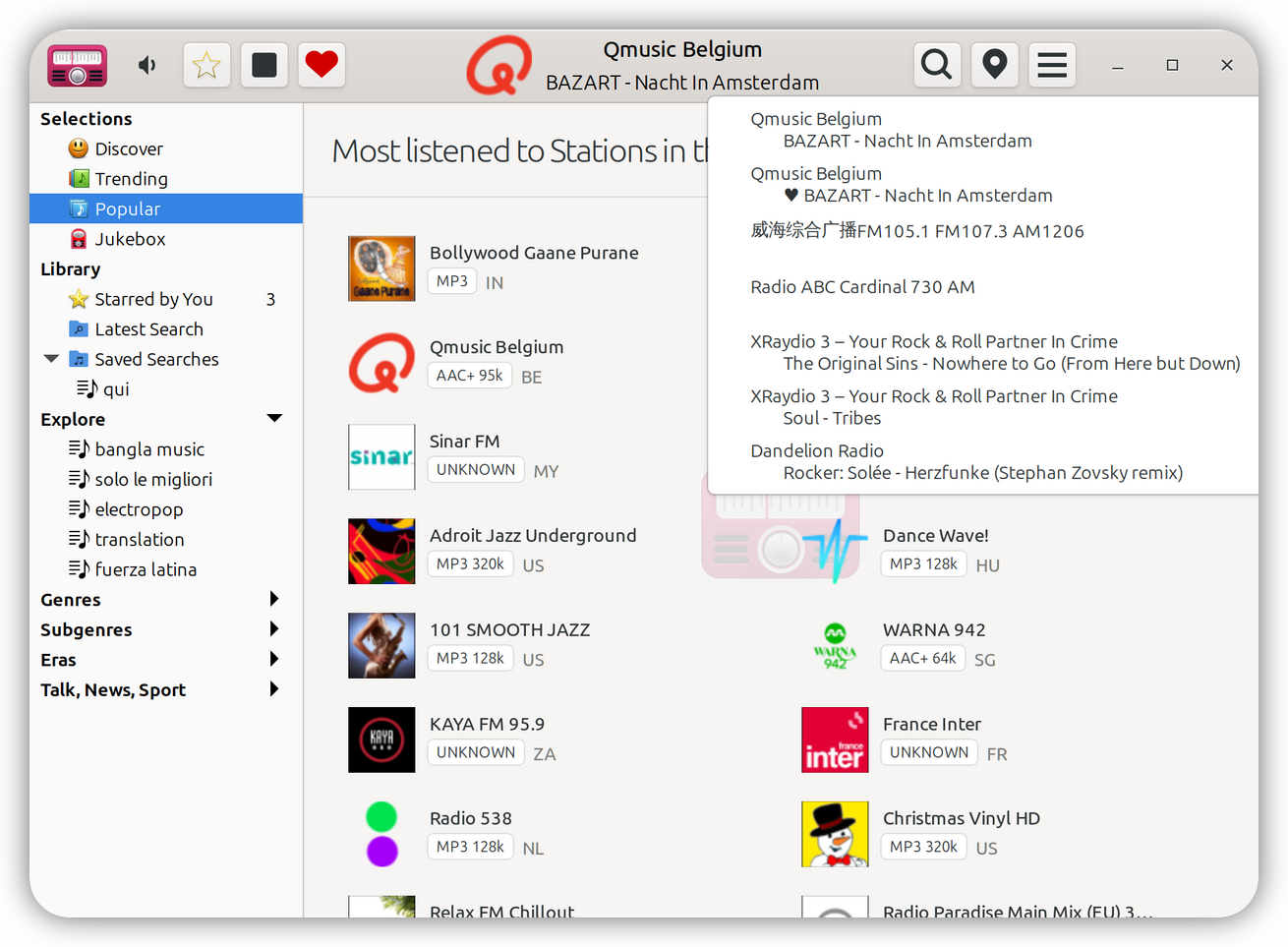Click the Christmas Vinyl HD snowman thumbnail
This screenshot has width=1288, height=947.
835,835
